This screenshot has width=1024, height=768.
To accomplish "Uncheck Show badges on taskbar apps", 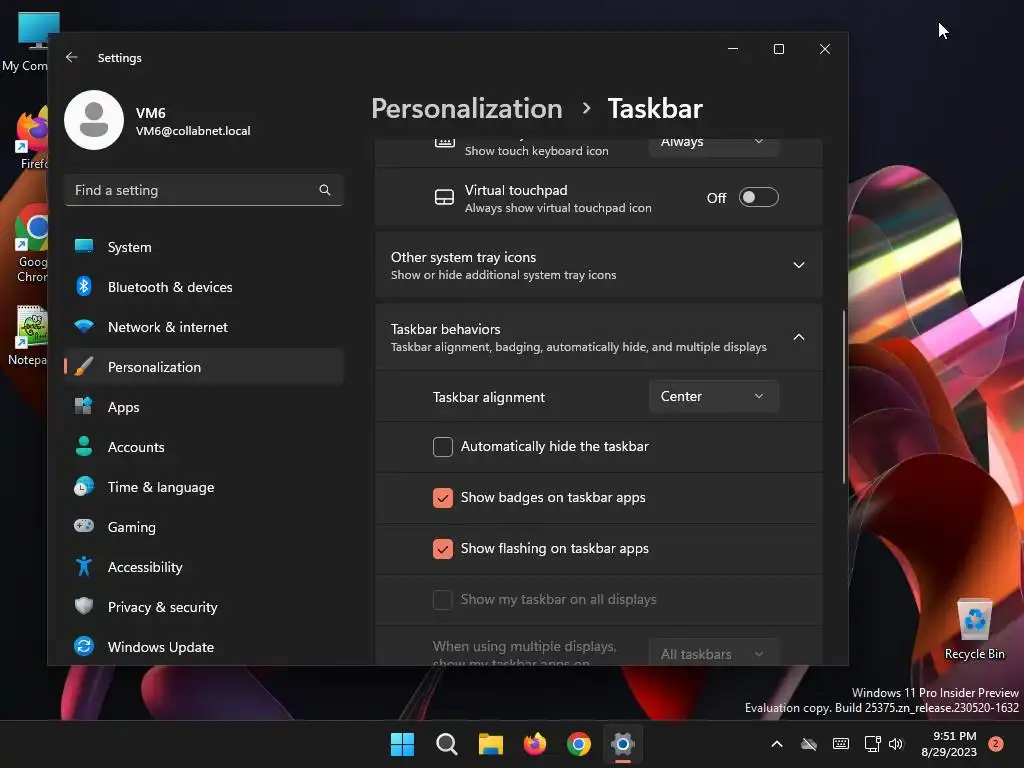I will (x=443, y=498).
